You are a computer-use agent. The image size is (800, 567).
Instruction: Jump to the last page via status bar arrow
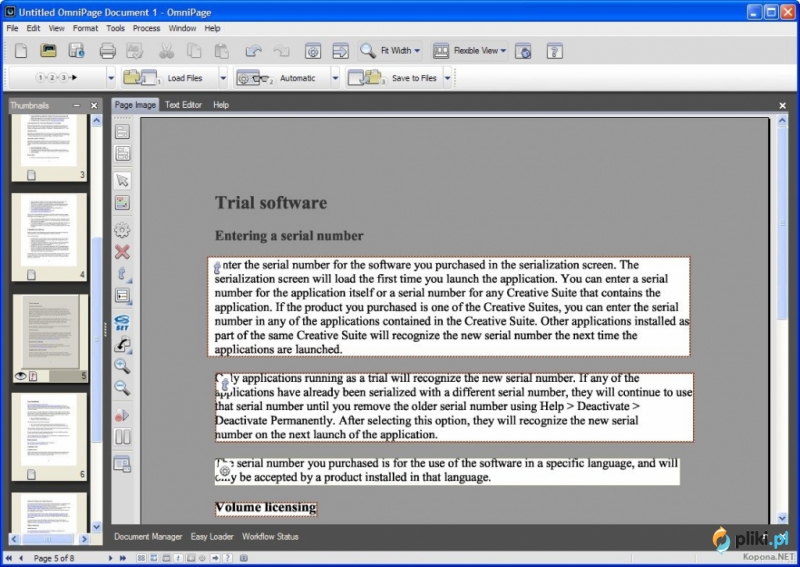(122, 558)
